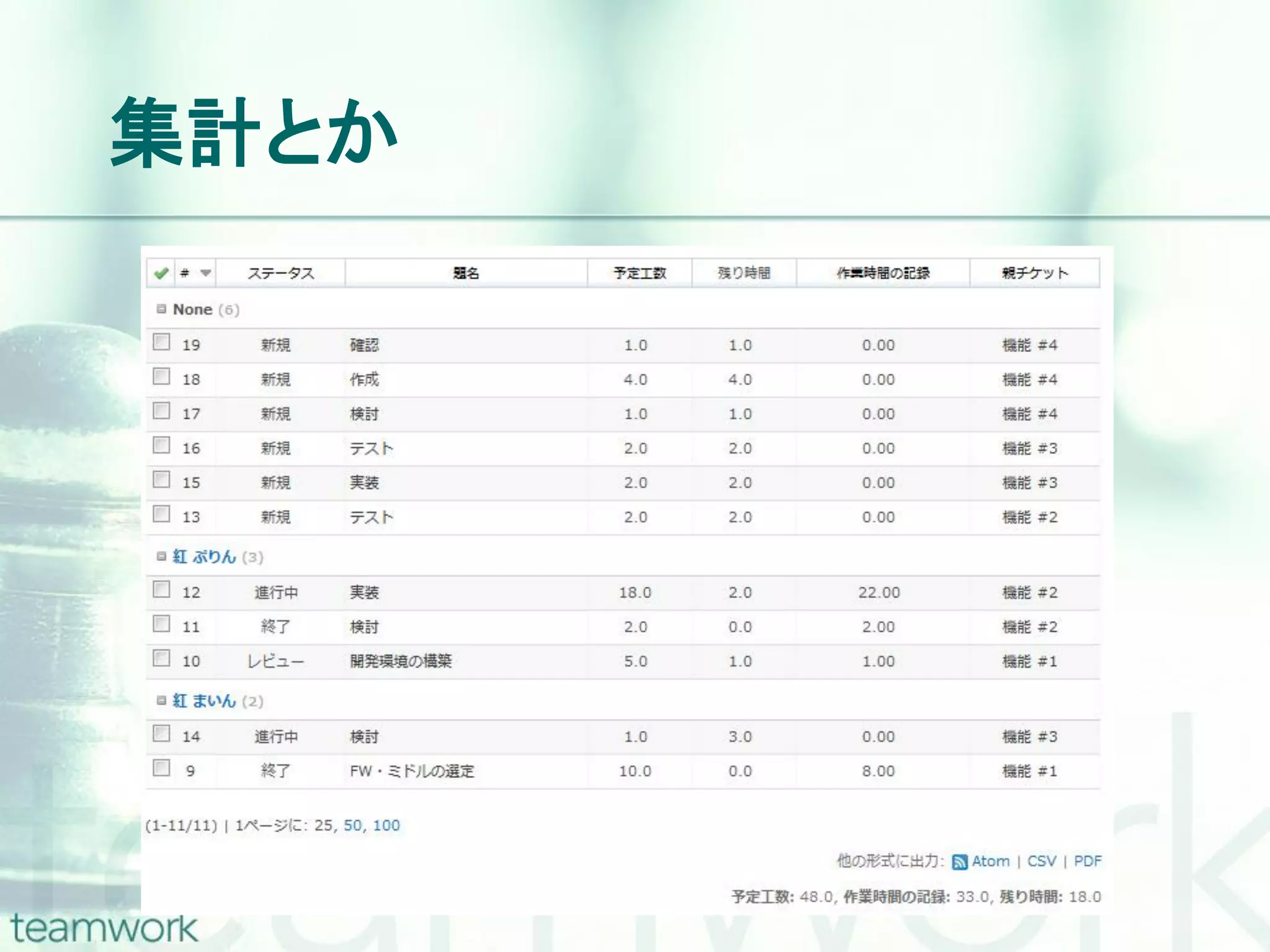Click the 親チケット column header
The image size is (1270, 952).
pos(1035,273)
